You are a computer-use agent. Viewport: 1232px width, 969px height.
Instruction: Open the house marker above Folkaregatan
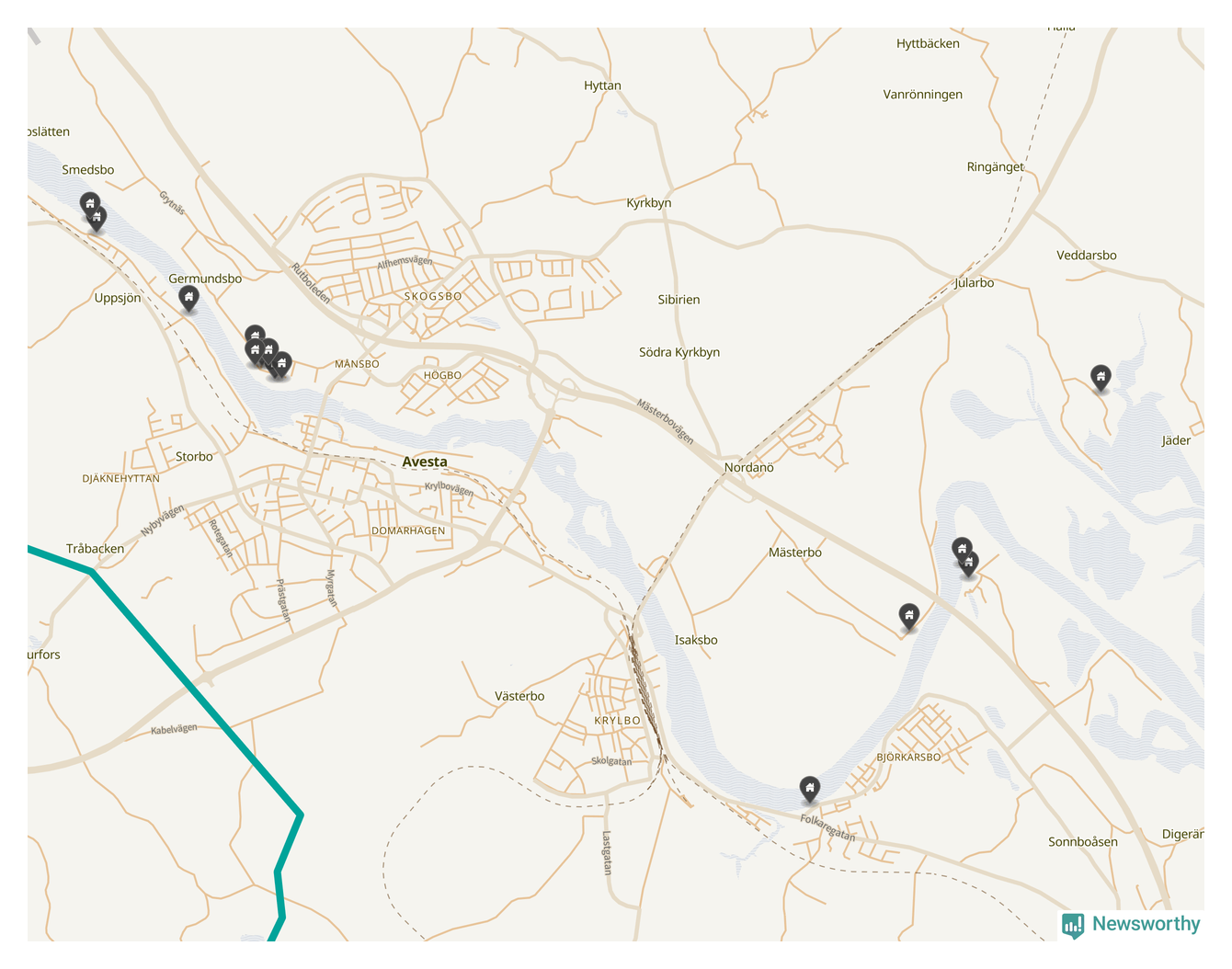(809, 789)
